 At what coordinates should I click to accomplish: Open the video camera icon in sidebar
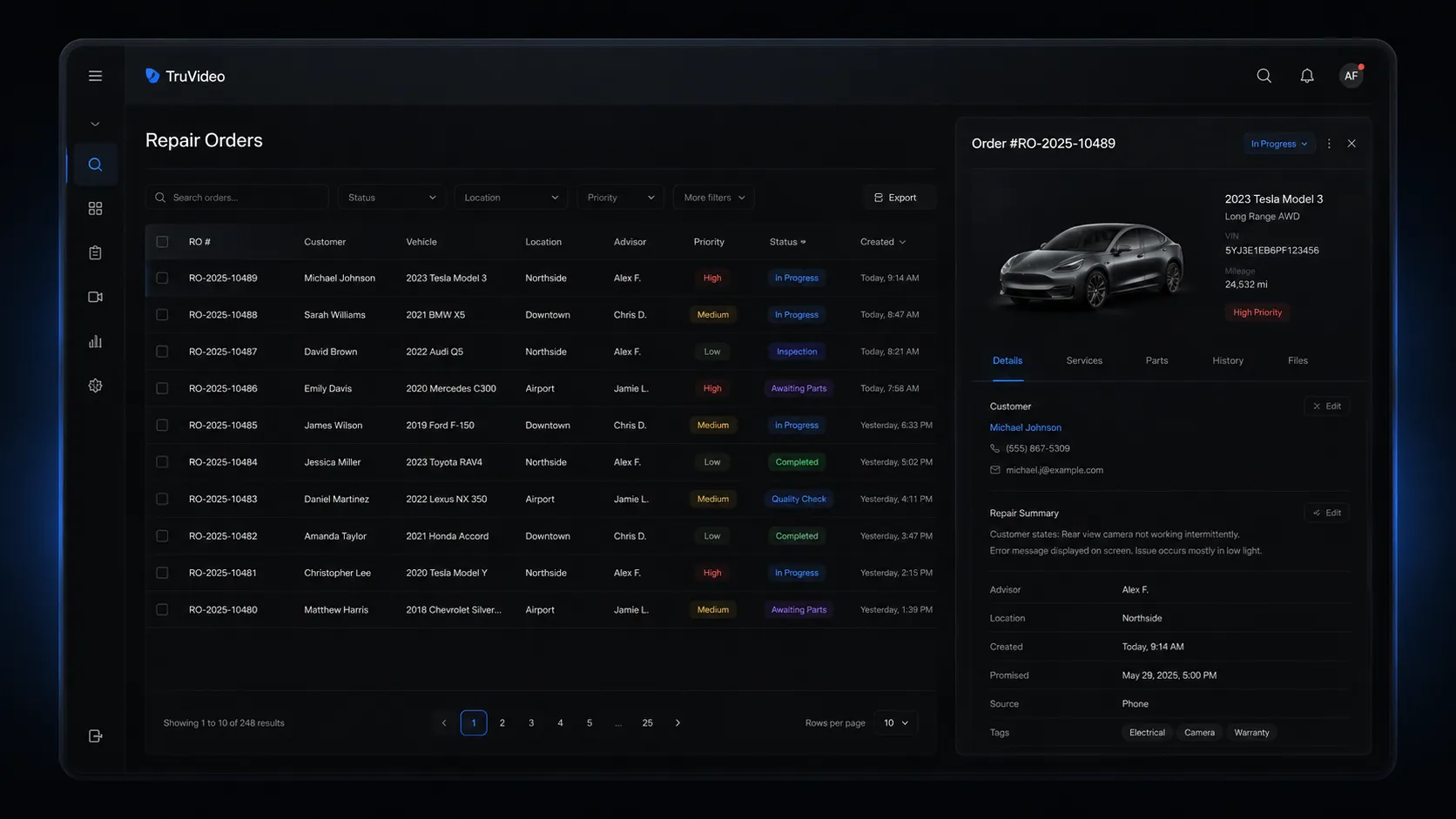pos(95,297)
